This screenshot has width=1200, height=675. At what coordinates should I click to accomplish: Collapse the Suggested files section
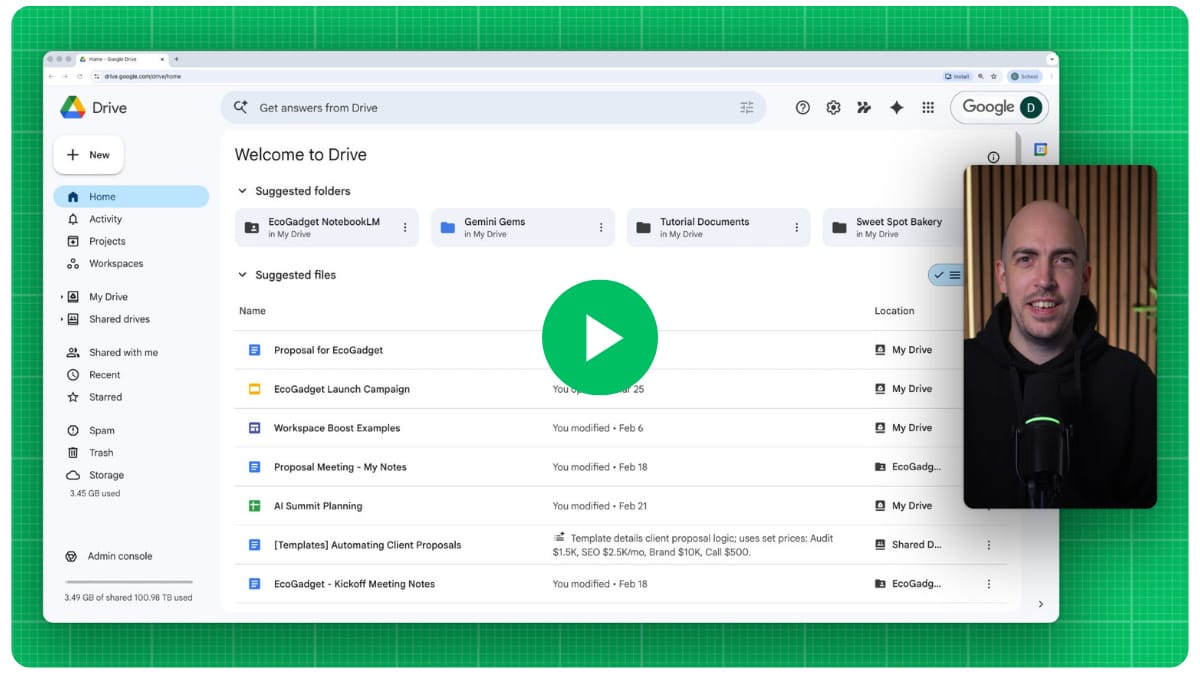pos(242,275)
